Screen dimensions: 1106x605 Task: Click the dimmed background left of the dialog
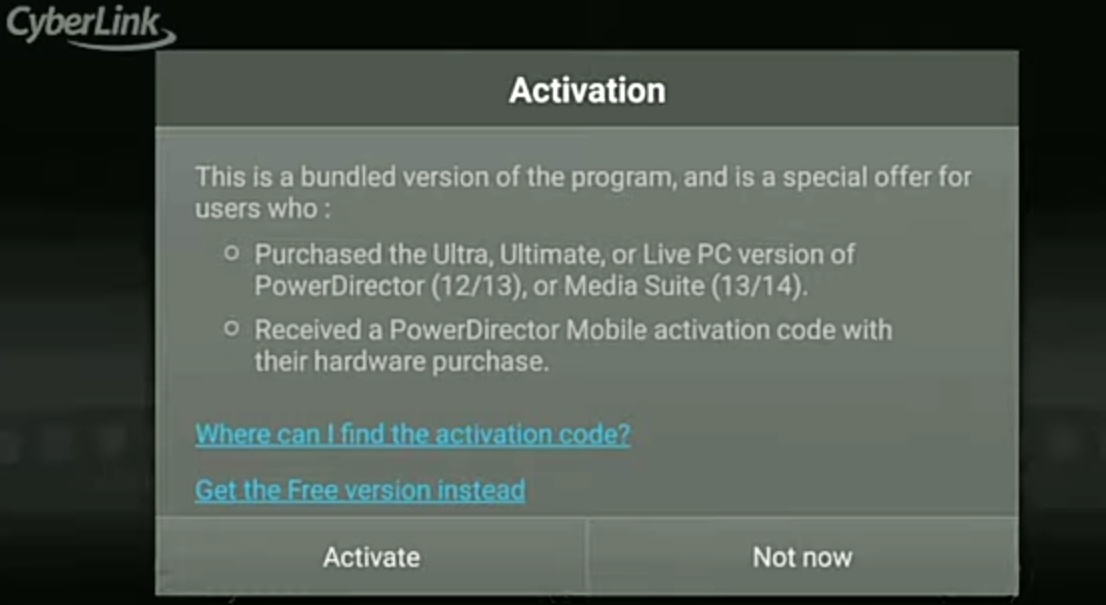(78, 317)
